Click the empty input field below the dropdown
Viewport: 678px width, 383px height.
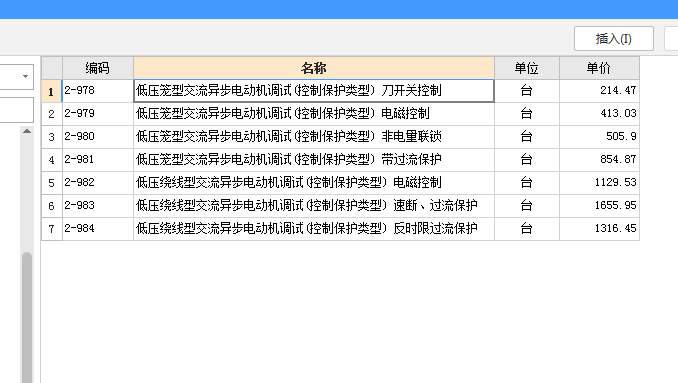[16, 110]
